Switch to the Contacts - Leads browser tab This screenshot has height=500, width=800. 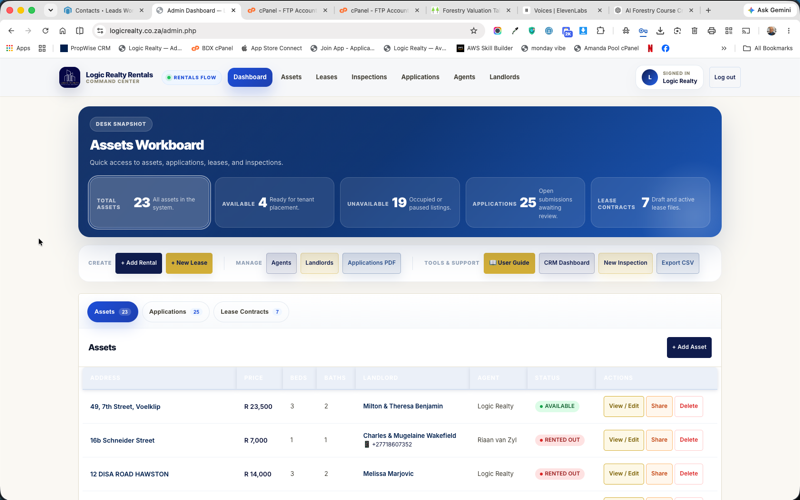click(105, 10)
